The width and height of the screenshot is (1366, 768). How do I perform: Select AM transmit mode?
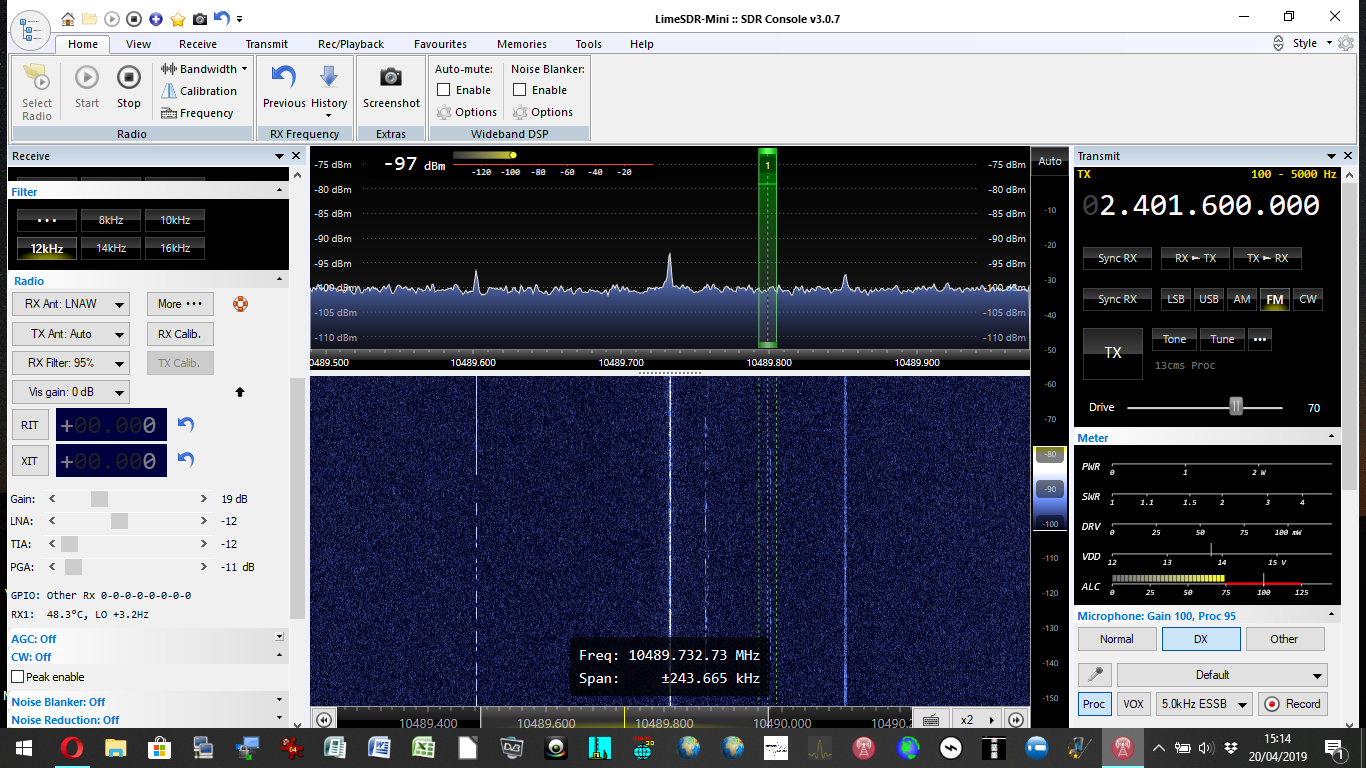pos(1241,299)
